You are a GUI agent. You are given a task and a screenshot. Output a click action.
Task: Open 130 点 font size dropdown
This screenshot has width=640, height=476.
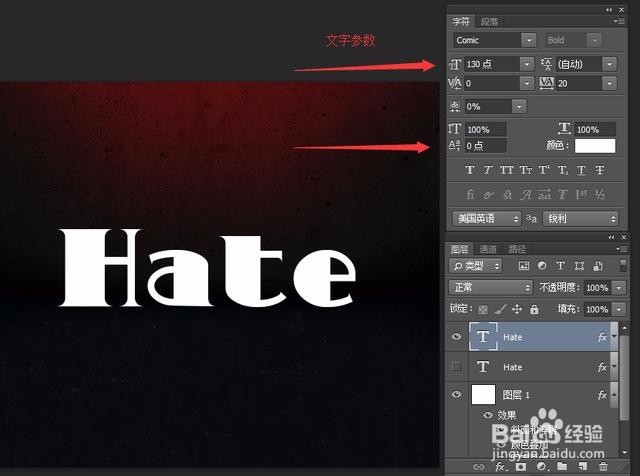527,64
